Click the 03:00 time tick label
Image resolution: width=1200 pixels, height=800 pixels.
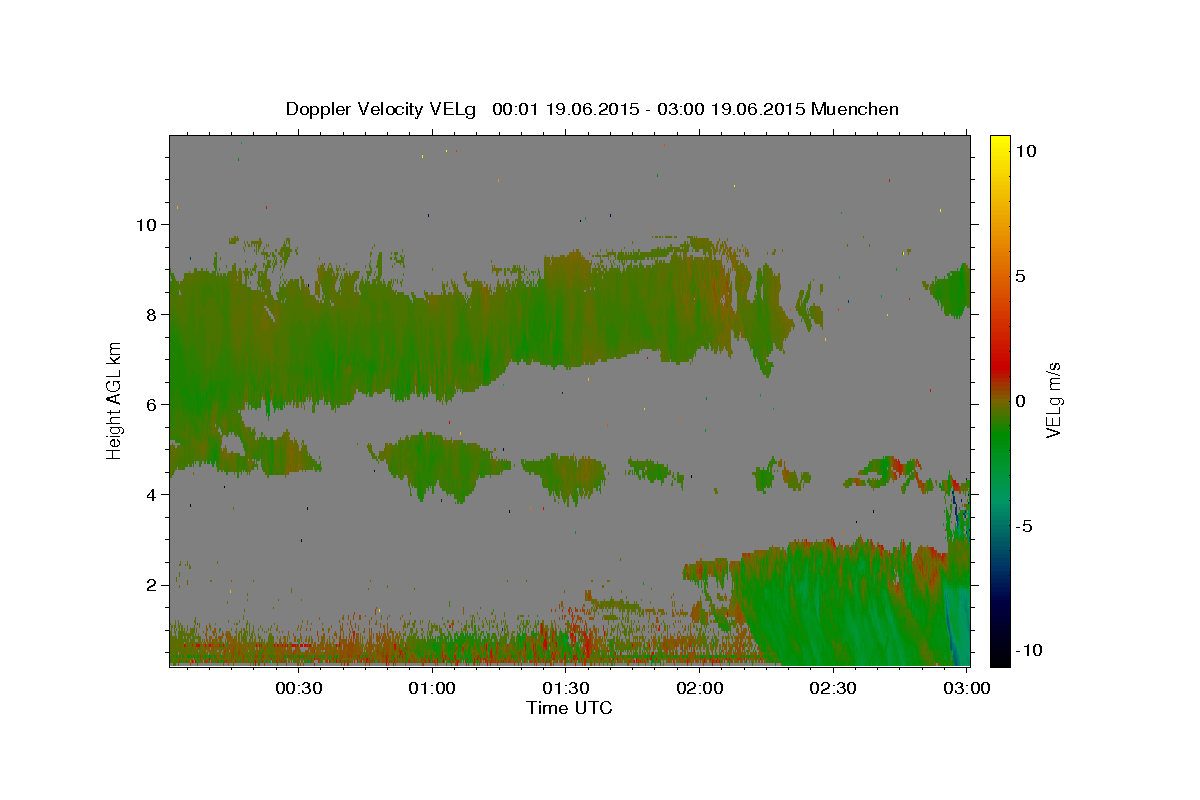pos(966,688)
